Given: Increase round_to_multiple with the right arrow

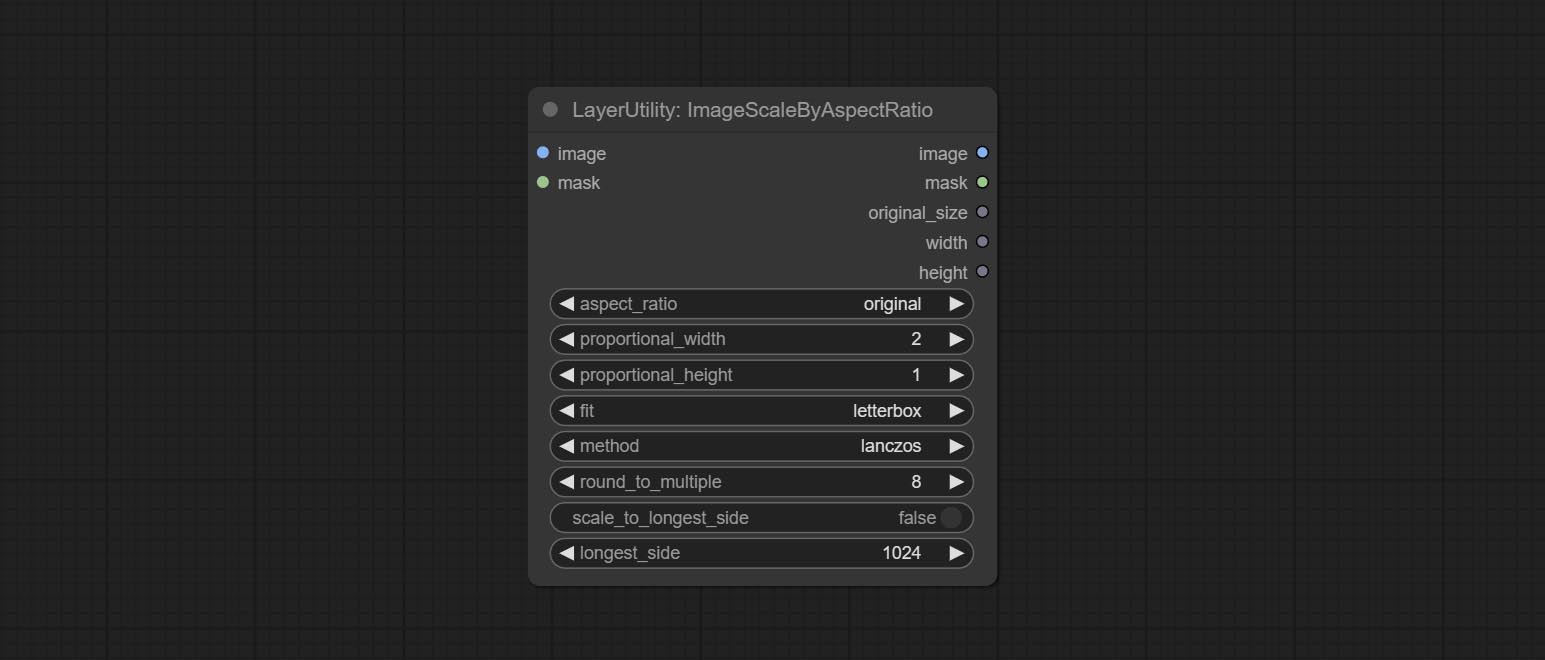Looking at the screenshot, I should tap(956, 482).
